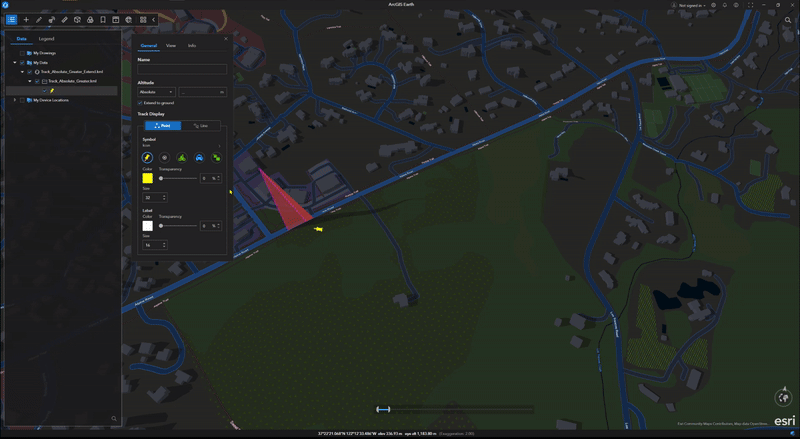Viewport: 800px width, 439px height.
Task: Open the notifications icon in title bar
Action: [724, 5]
